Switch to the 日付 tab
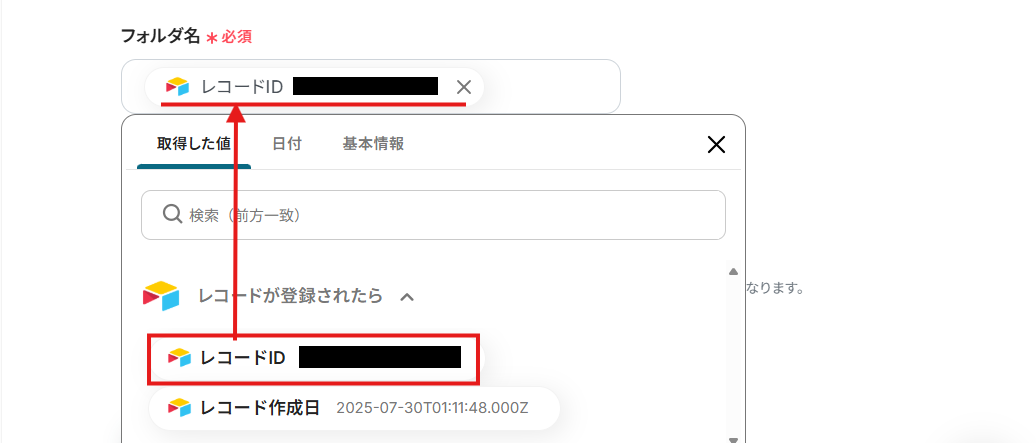The height and width of the screenshot is (443, 1036). pos(287,143)
